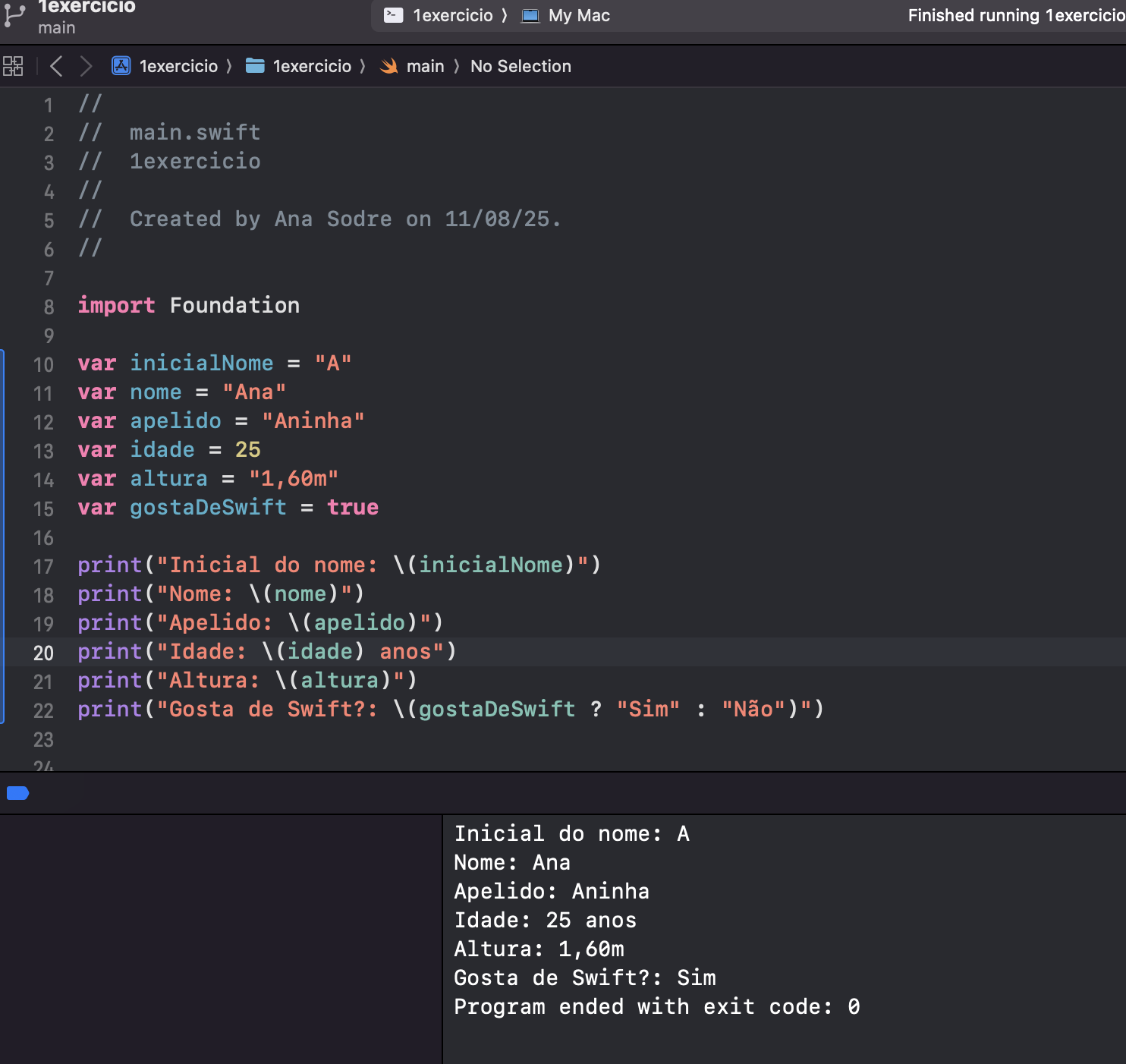Click the Created by Ana Sodre comment
This screenshot has height=1064, width=1126.
[345, 219]
